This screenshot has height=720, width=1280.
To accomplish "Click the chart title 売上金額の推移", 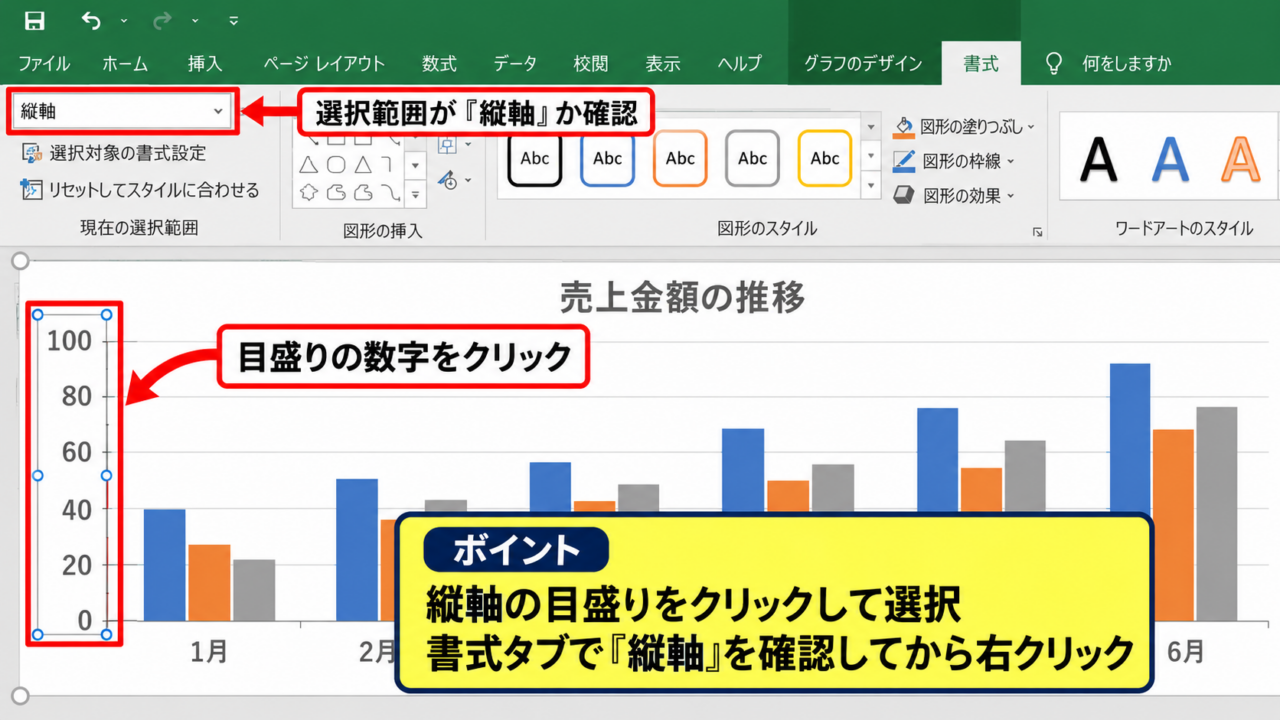I will click(683, 297).
